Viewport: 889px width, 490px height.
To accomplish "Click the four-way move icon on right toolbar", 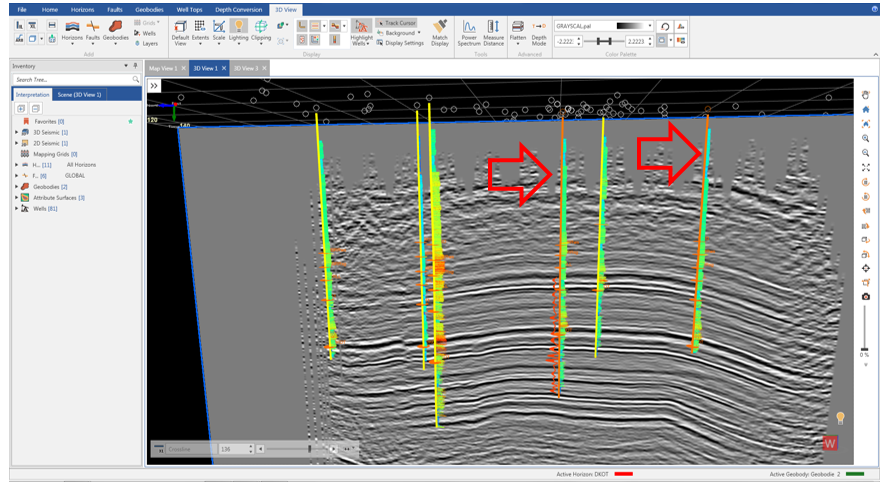I will [866, 268].
